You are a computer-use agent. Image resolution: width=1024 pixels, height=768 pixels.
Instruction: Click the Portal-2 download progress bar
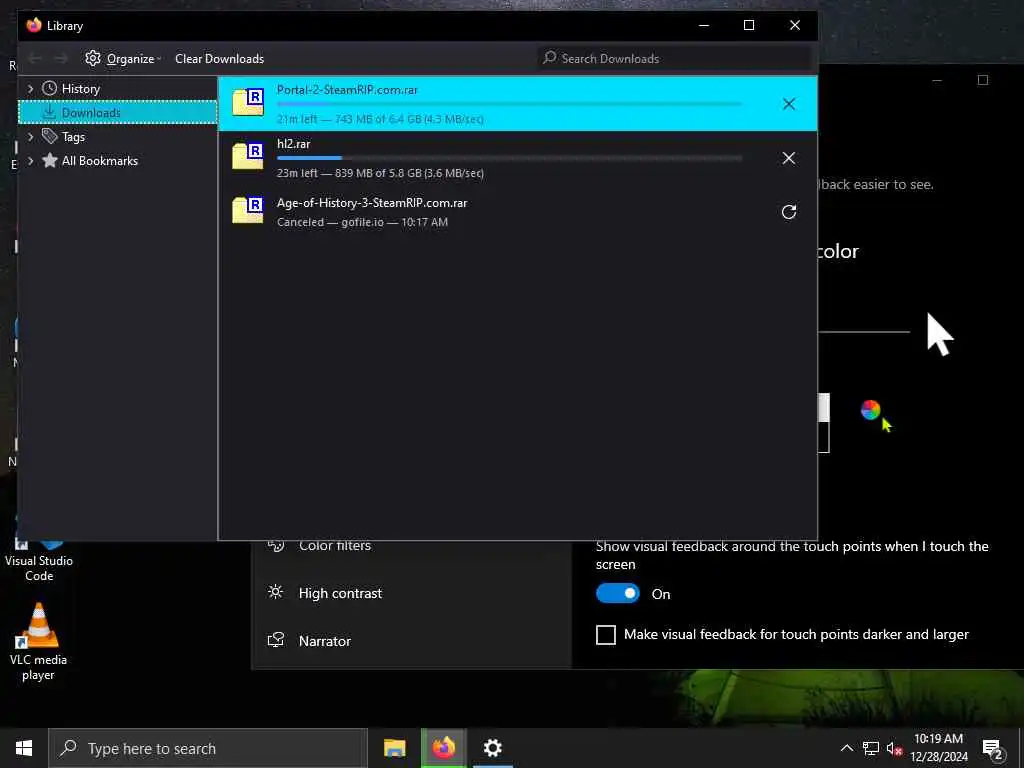point(509,104)
